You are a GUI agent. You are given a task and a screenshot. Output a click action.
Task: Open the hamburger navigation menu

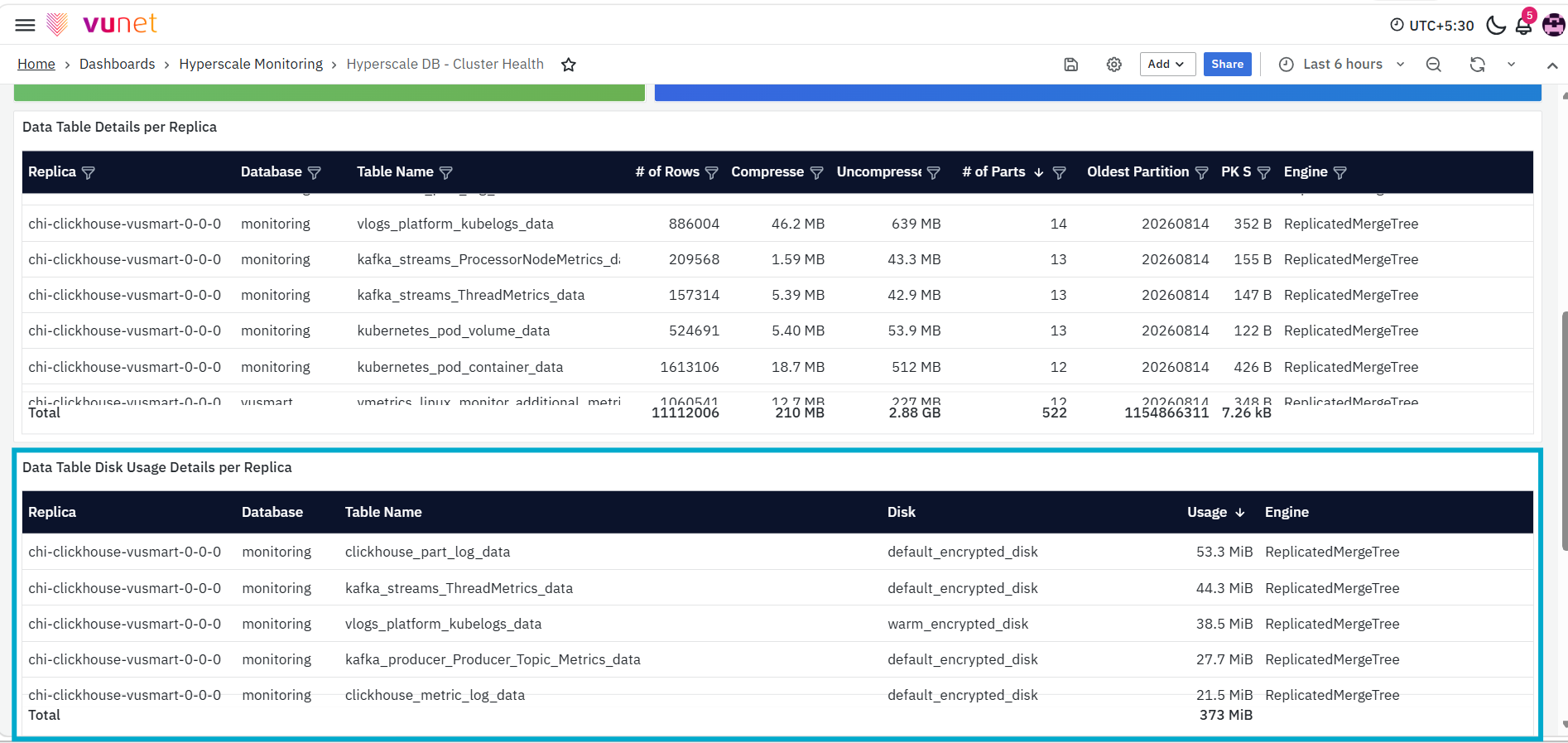pos(26,25)
